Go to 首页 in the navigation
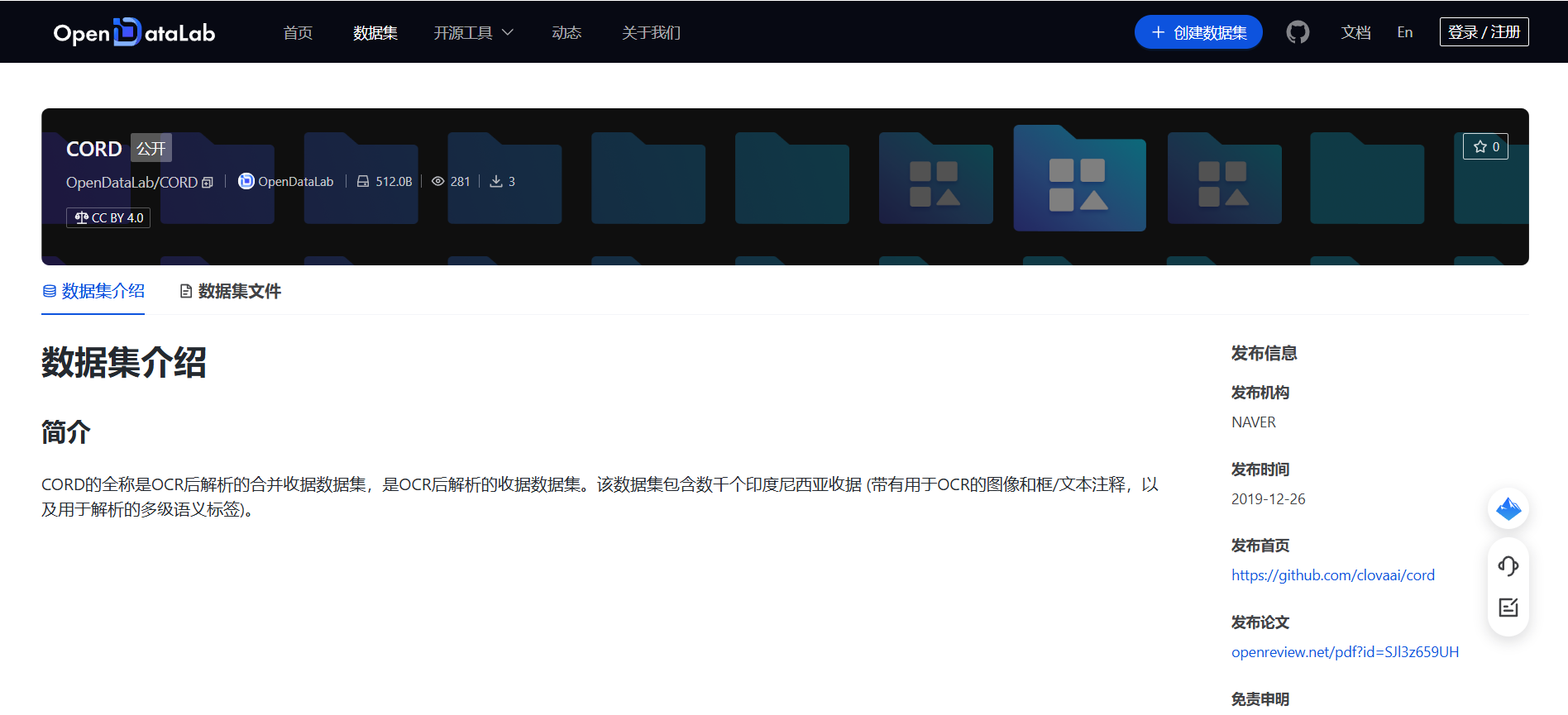The height and width of the screenshot is (715, 1568). pos(298,32)
